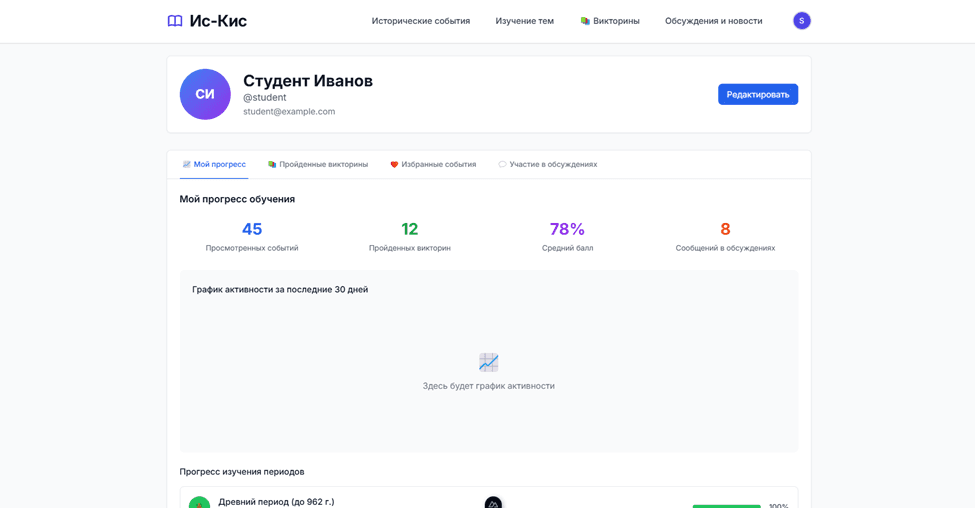Click the books icon next to Викторины

pyautogui.click(x=585, y=21)
